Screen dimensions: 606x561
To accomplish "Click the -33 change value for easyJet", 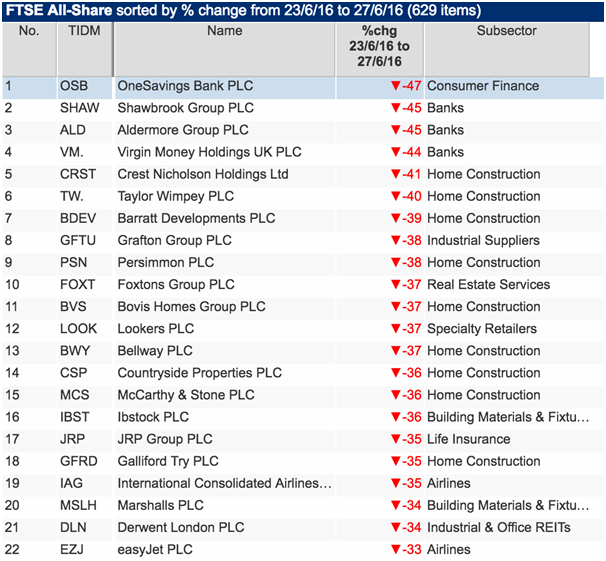I will point(406,549).
